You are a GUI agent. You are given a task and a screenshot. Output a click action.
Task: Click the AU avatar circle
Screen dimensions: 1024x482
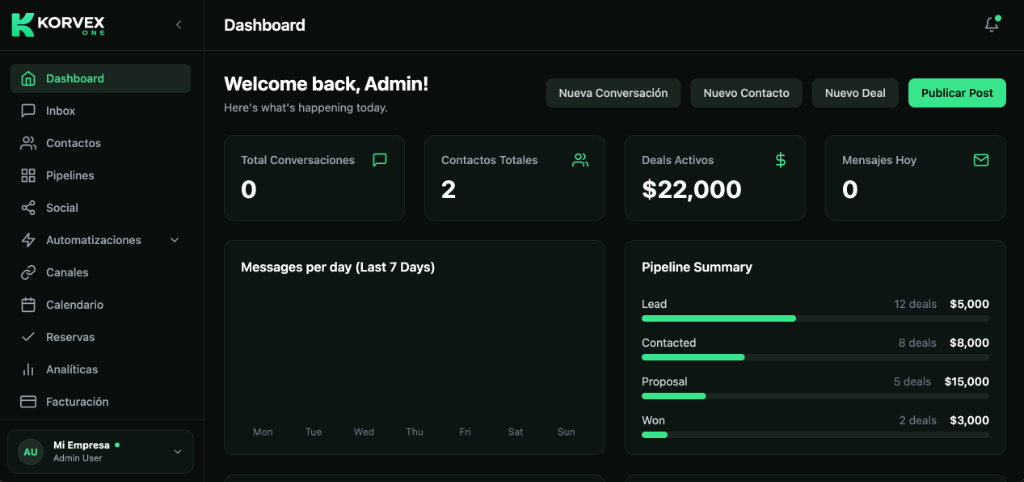pos(31,451)
